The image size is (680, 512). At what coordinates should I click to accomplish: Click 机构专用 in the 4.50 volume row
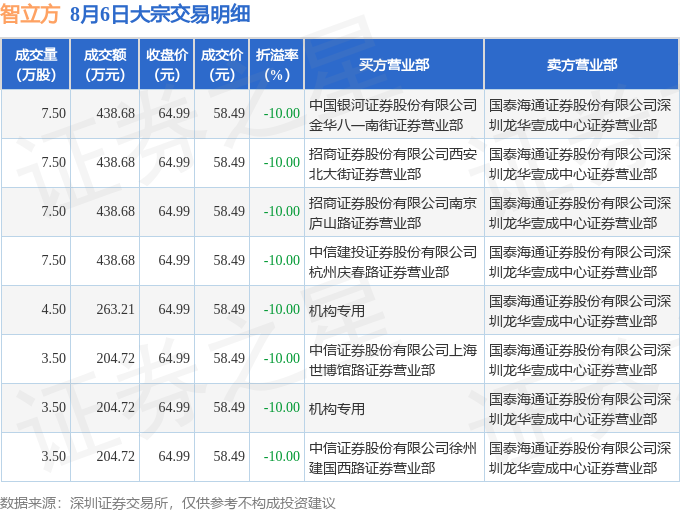(337, 310)
